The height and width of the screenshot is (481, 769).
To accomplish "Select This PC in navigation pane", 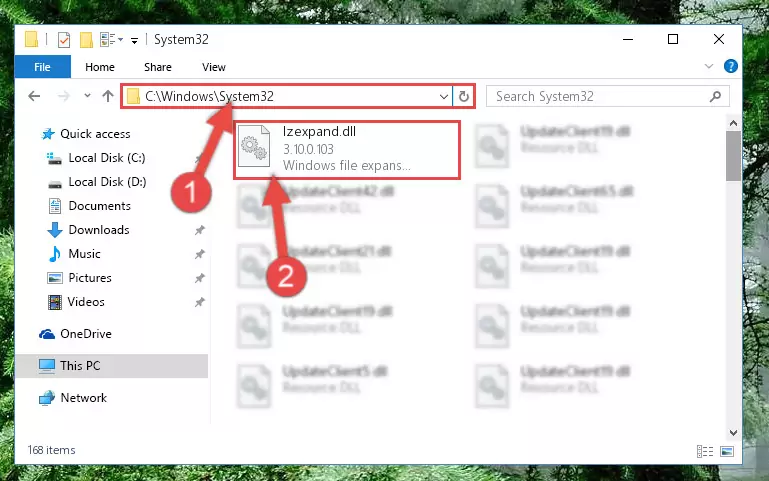I will tap(80, 366).
